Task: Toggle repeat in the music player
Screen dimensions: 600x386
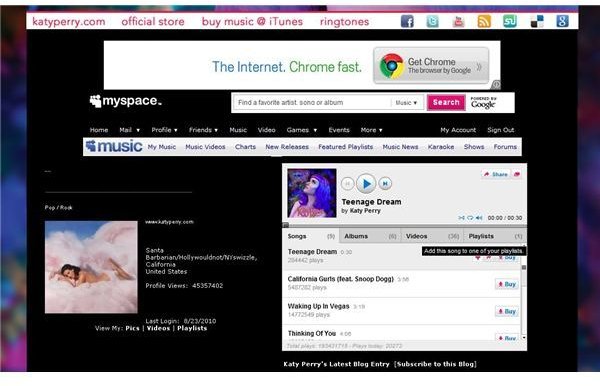Action: pos(470,218)
